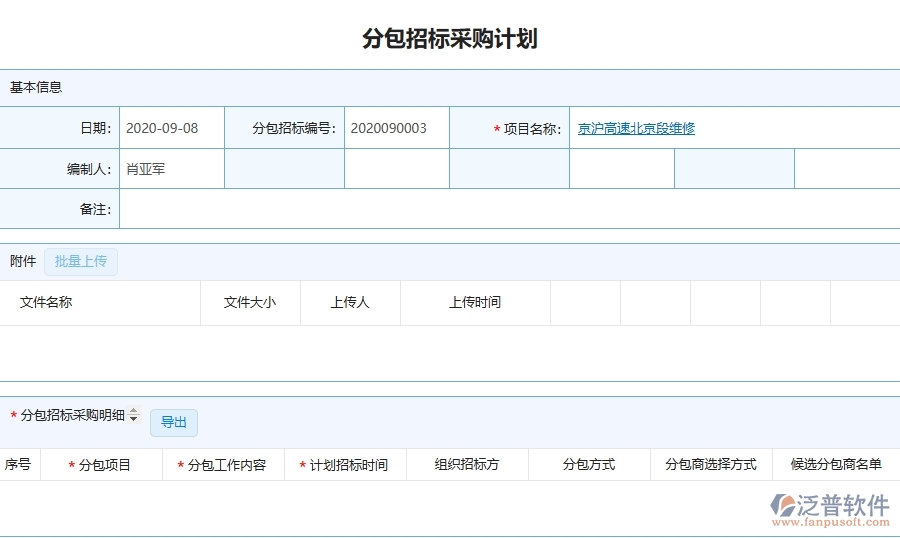Screen dimensions: 900x538
Task: Click the 批量上传 button
Action: [81, 262]
